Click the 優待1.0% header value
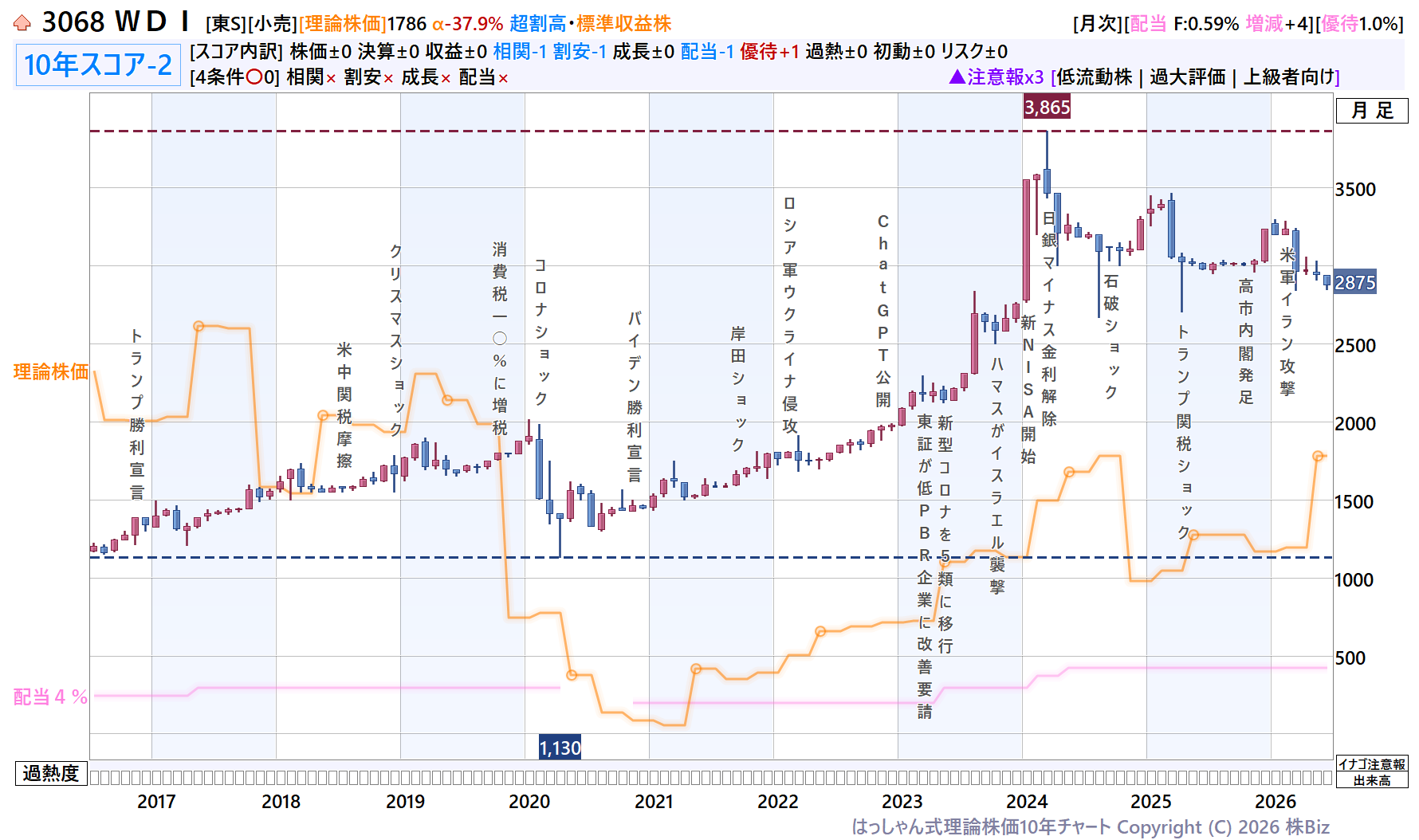The width and height of the screenshot is (1419, 840). [x=1360, y=24]
